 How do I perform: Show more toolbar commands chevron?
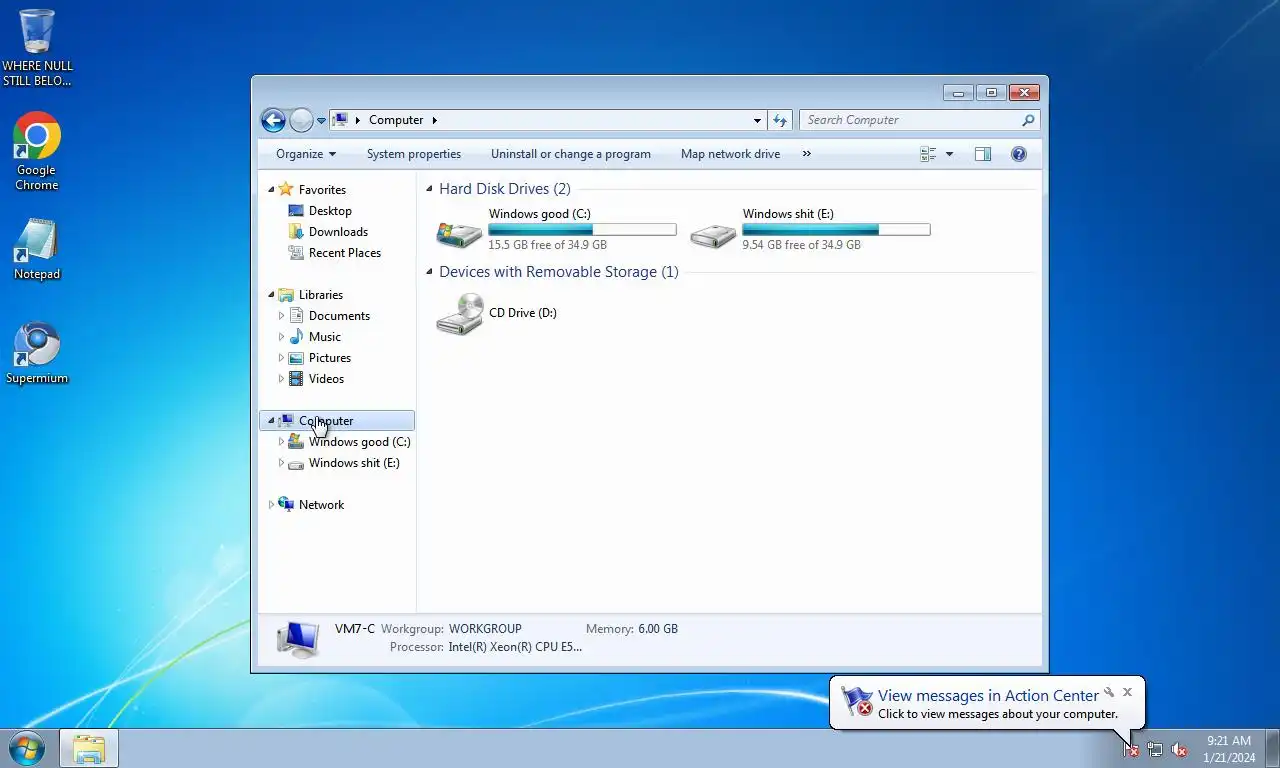(807, 154)
